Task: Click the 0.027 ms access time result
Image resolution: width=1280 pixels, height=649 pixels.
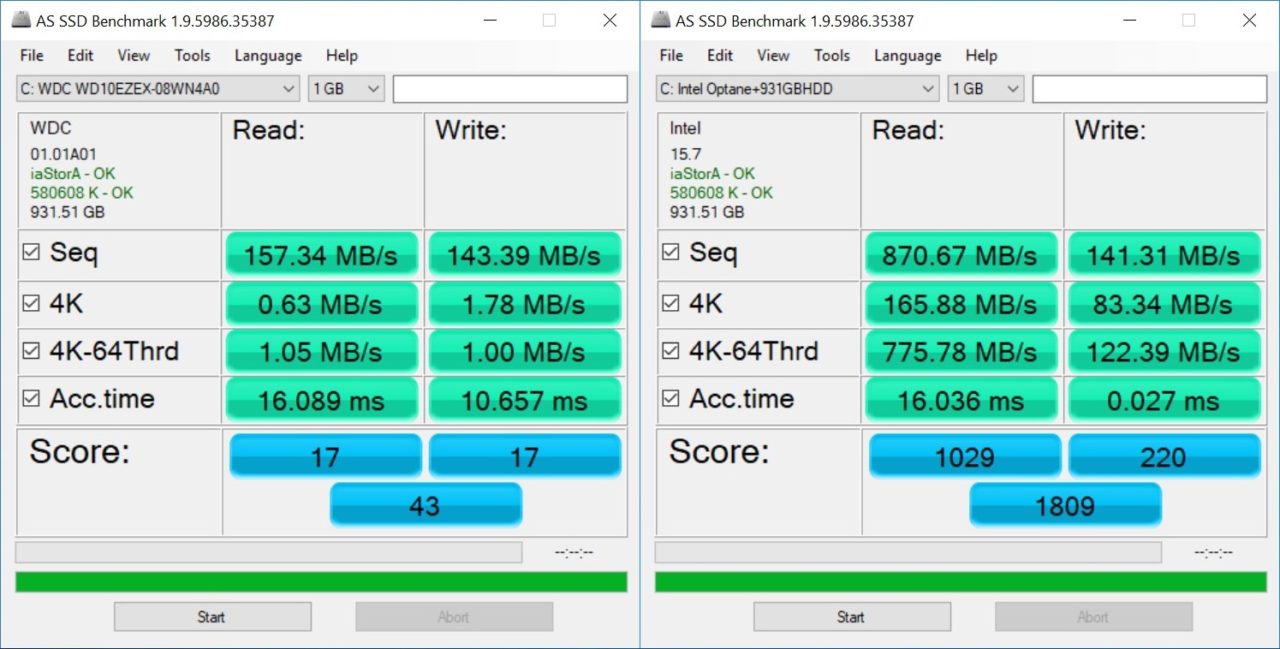Action: click(x=1165, y=400)
